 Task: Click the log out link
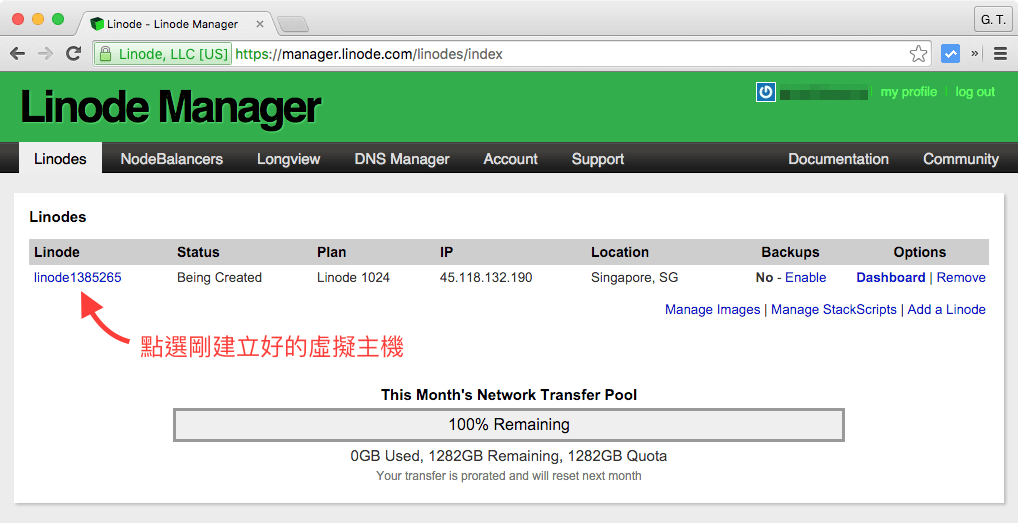click(x=975, y=92)
